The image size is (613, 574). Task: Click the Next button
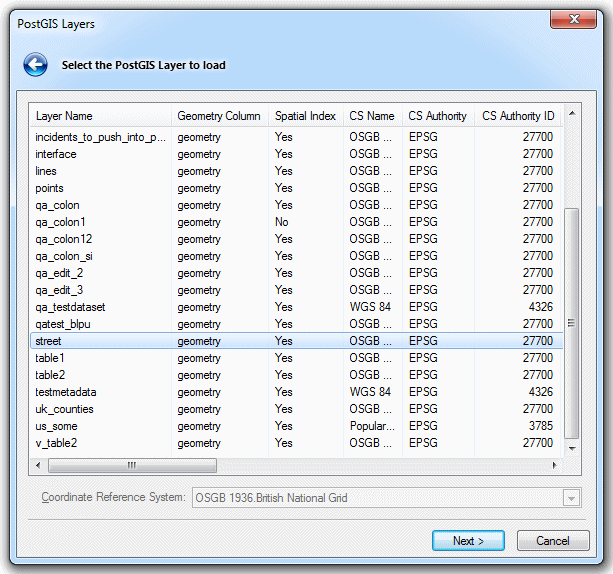coord(468,541)
